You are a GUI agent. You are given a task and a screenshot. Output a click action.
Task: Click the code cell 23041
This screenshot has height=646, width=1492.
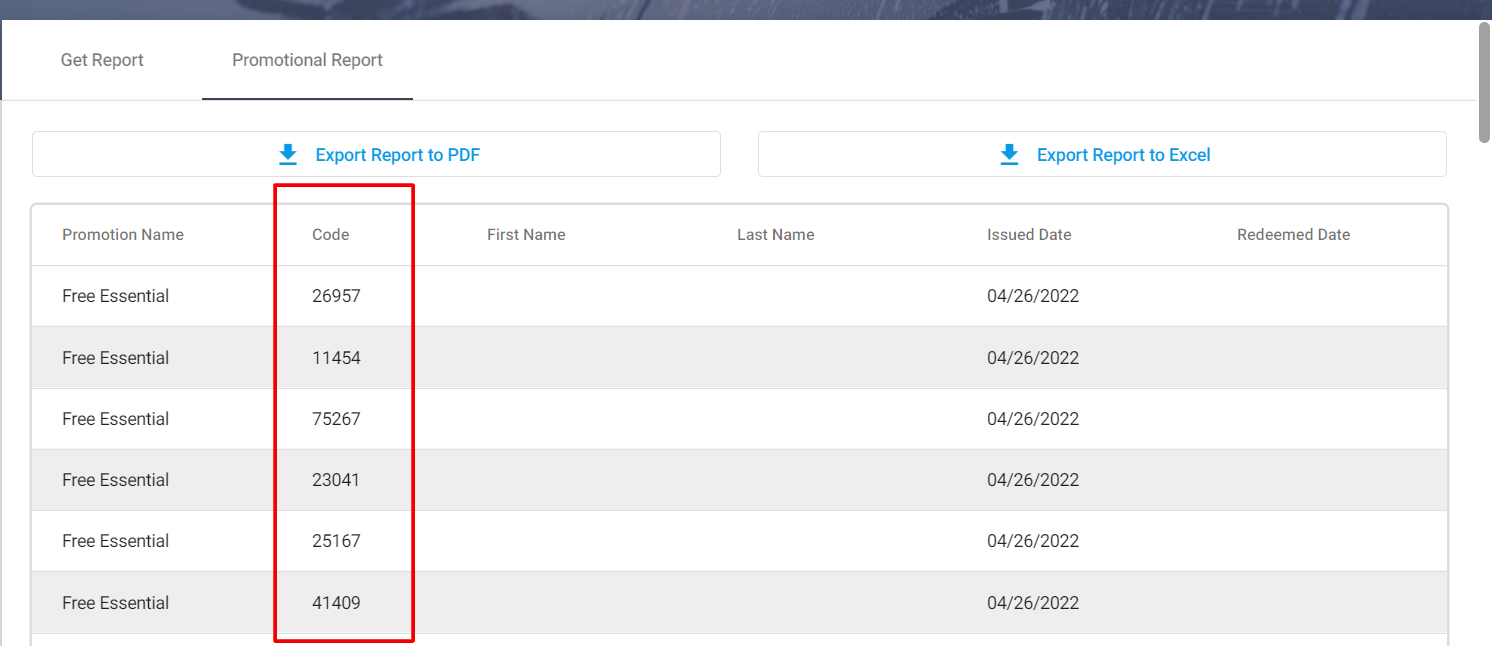click(336, 480)
